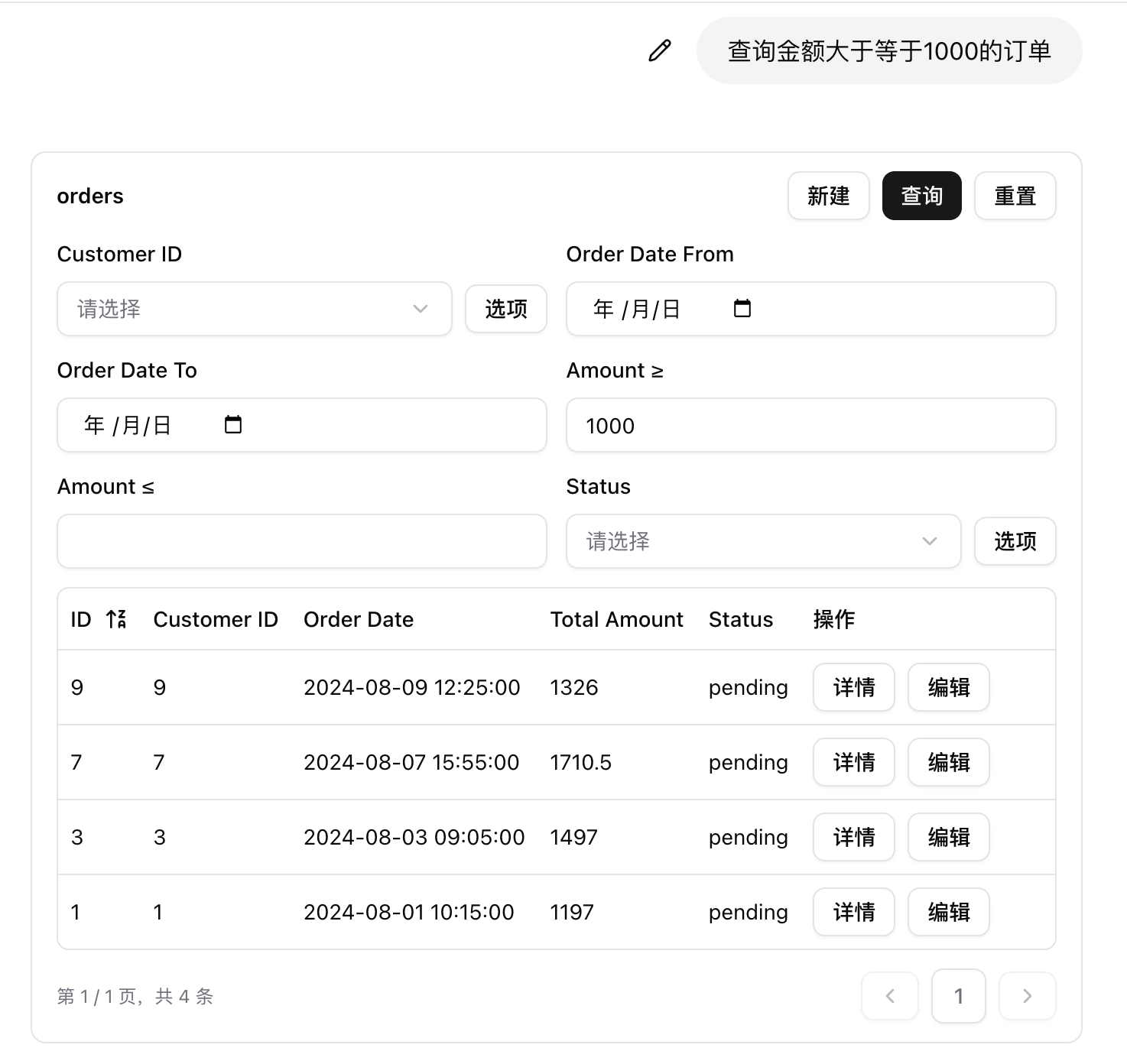The image size is (1127, 1064).
Task: Go to the previous page arrow
Action: pyautogui.click(x=889, y=996)
